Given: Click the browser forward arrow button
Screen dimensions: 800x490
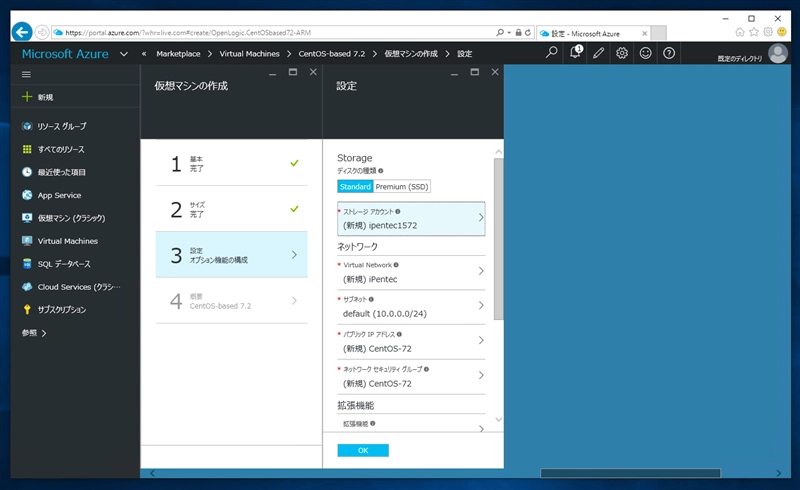Looking at the screenshot, I should click(x=42, y=33).
